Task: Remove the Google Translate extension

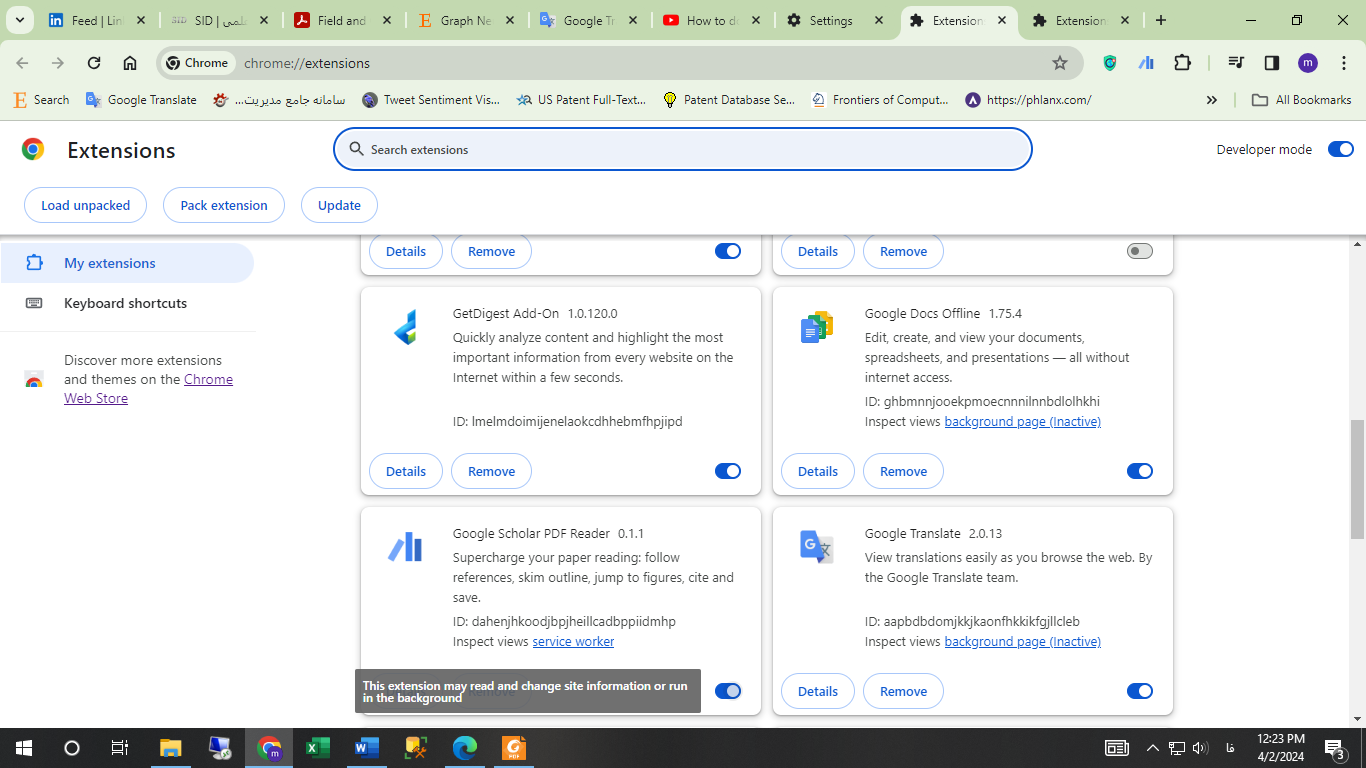Action: 903,691
